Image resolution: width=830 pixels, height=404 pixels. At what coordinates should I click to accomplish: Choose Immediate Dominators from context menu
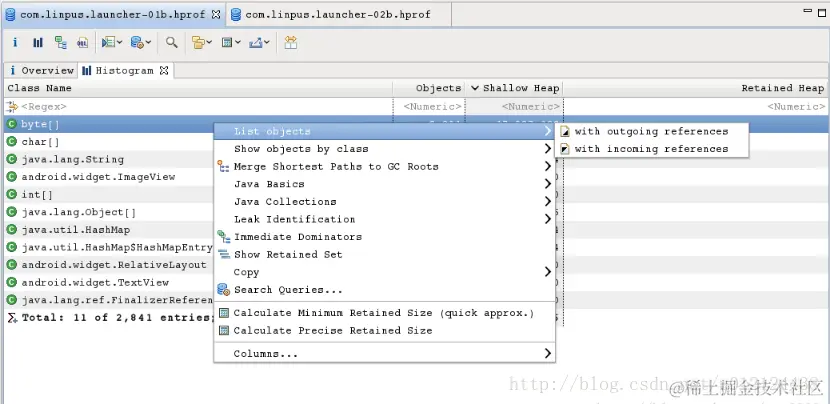point(384,237)
